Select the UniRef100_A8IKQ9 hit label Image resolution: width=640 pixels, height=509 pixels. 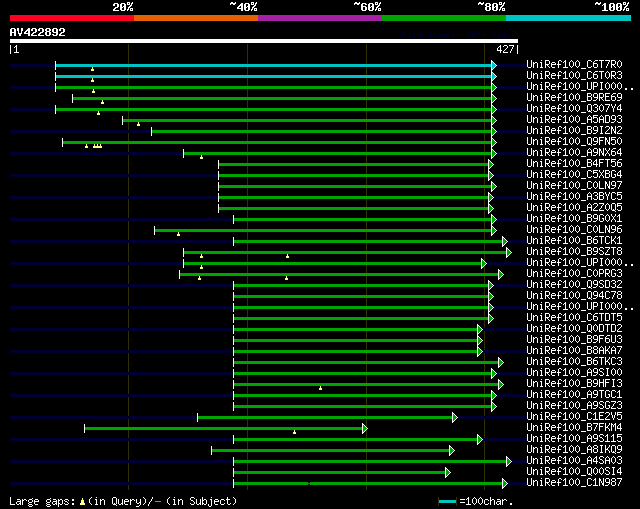(x=574, y=450)
